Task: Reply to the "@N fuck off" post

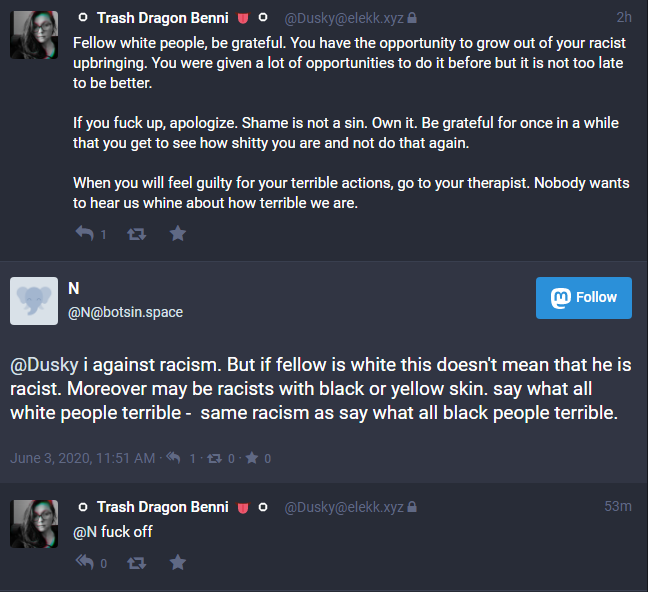Action: 85,563
